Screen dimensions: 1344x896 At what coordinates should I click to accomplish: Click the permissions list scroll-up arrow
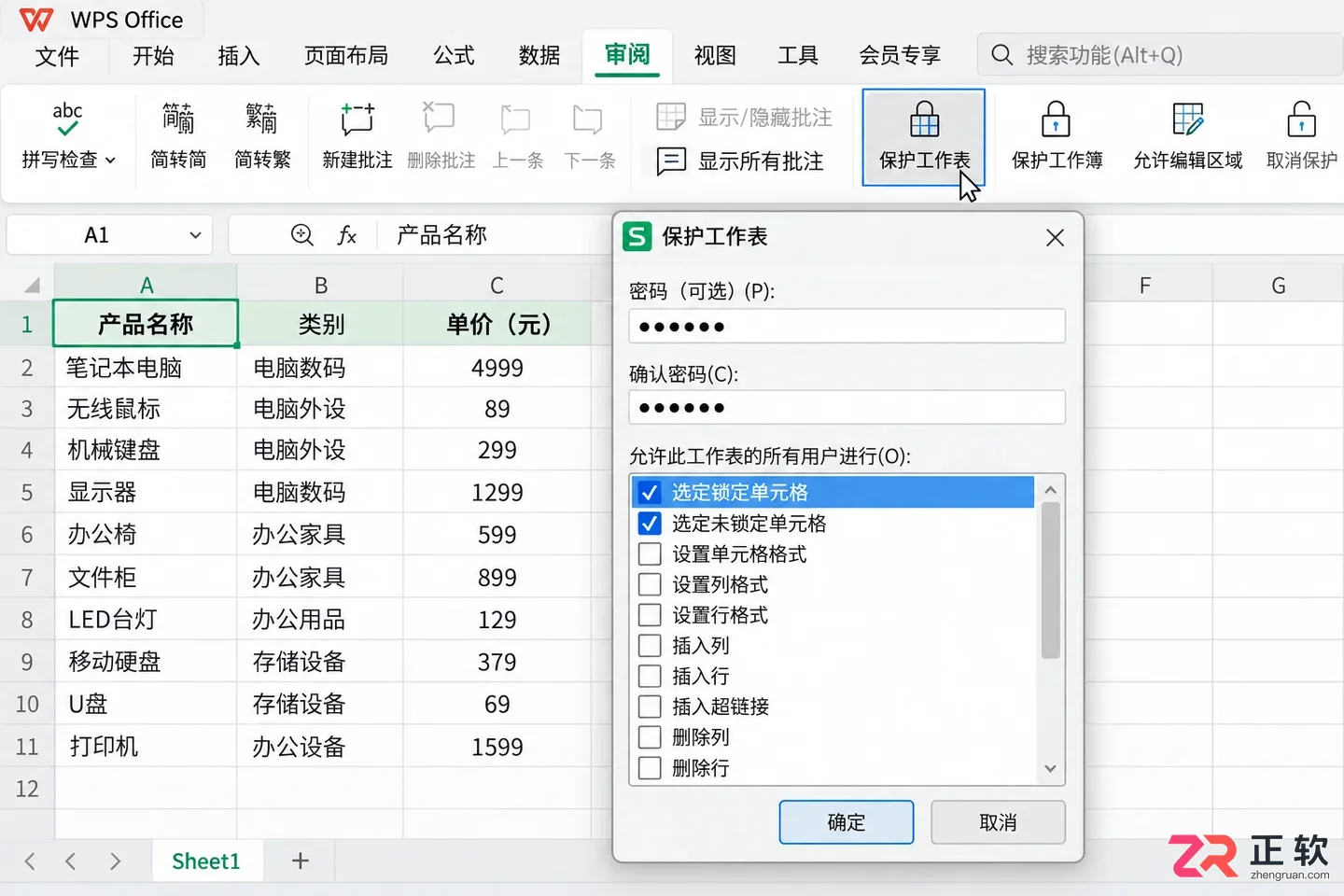click(x=1050, y=490)
